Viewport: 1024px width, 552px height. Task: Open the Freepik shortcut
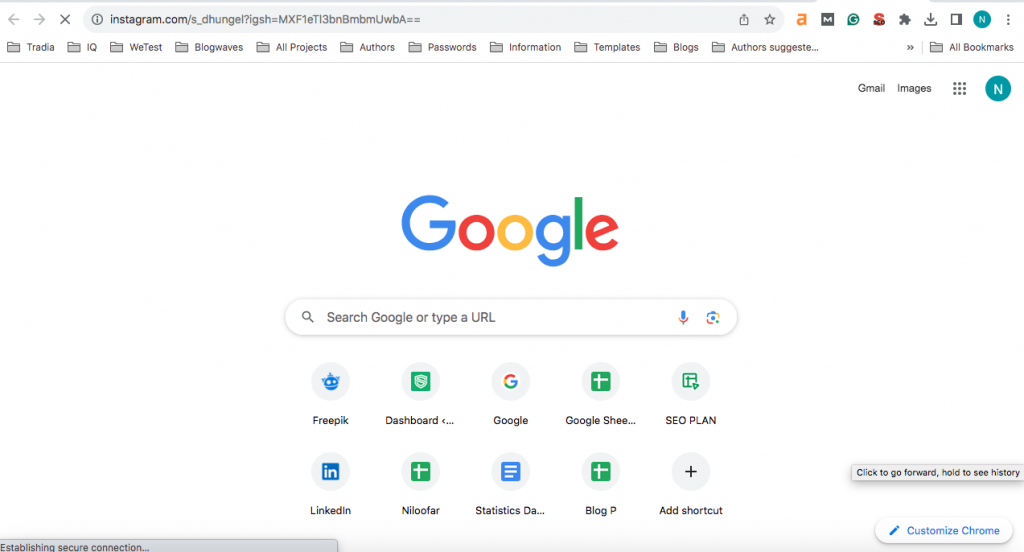click(330, 394)
